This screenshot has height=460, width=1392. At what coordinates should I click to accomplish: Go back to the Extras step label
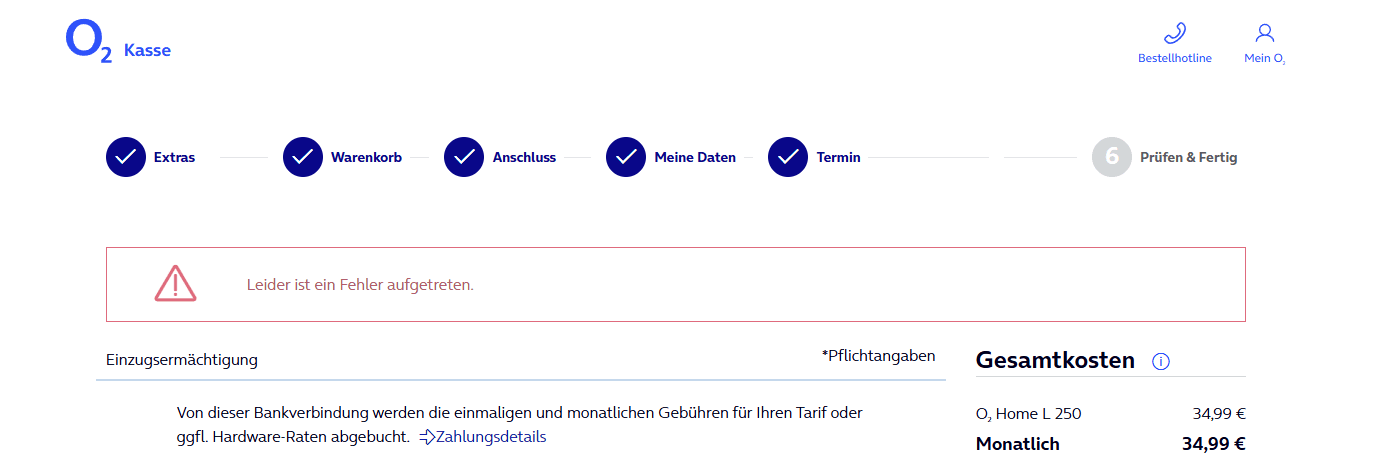point(175,157)
